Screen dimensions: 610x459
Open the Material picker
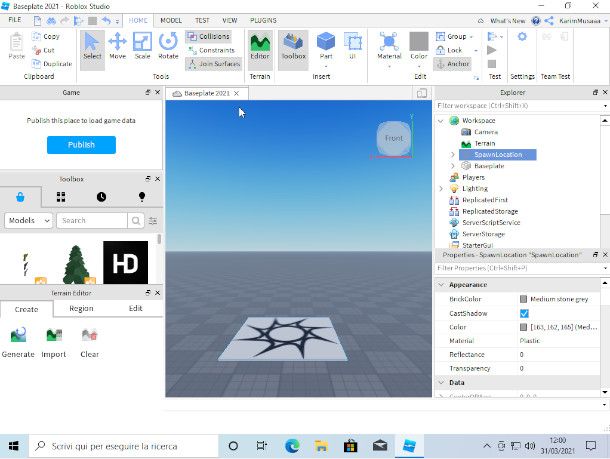[x=389, y=46]
